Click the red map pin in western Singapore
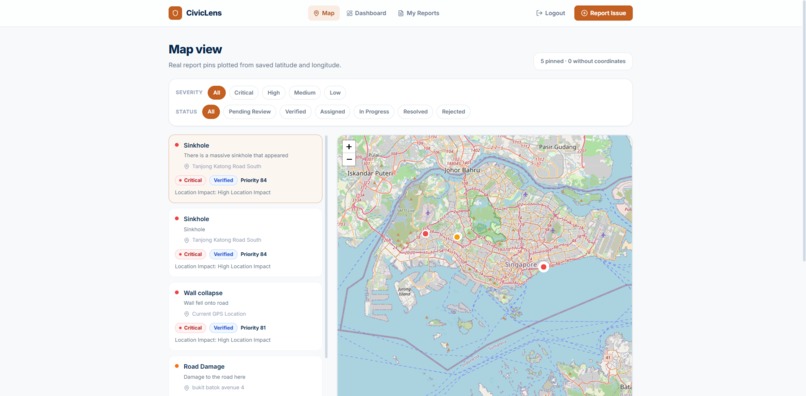Screen dimensions: 806x396 (425, 233)
